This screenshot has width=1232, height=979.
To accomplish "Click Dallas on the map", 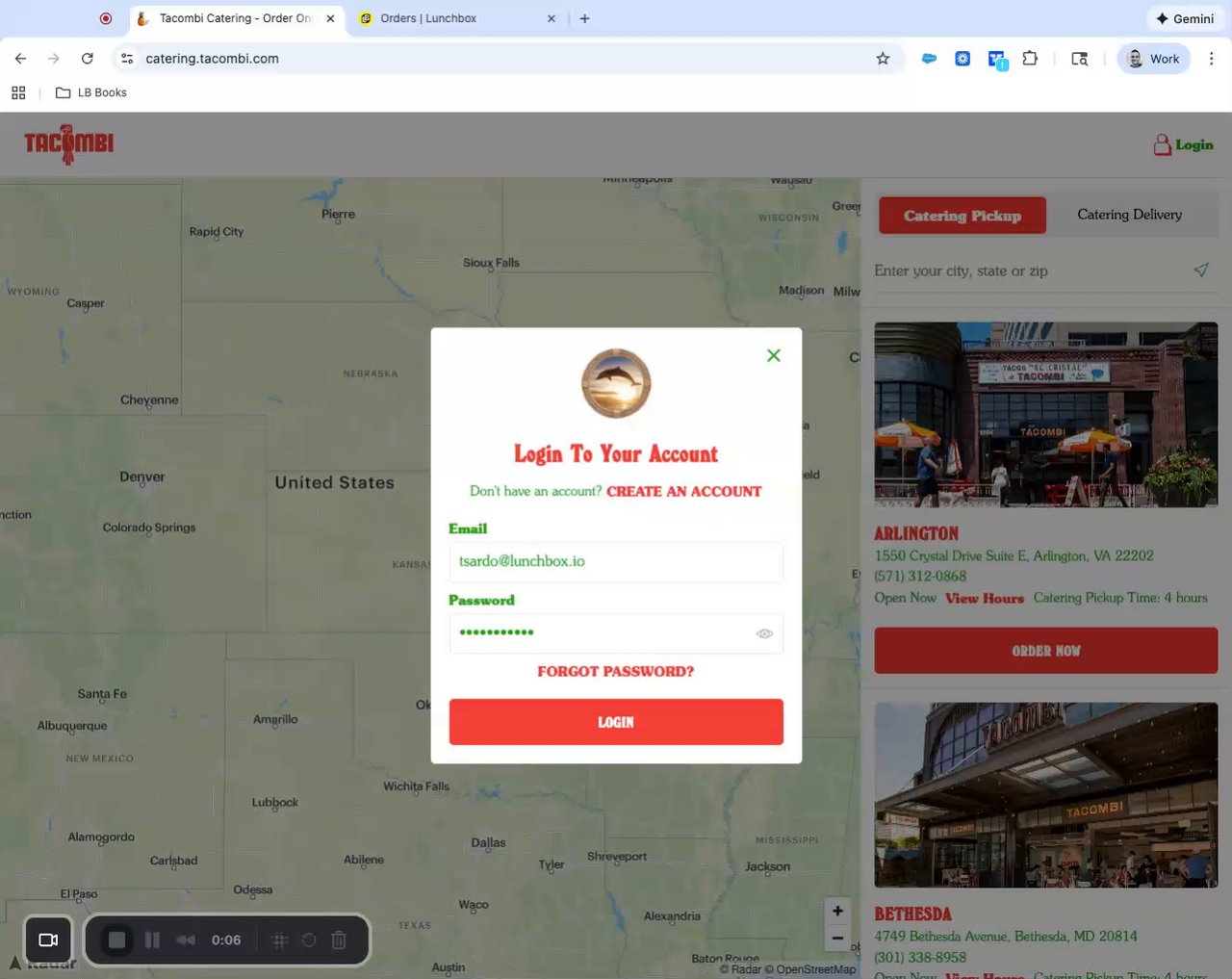I will tap(488, 842).
